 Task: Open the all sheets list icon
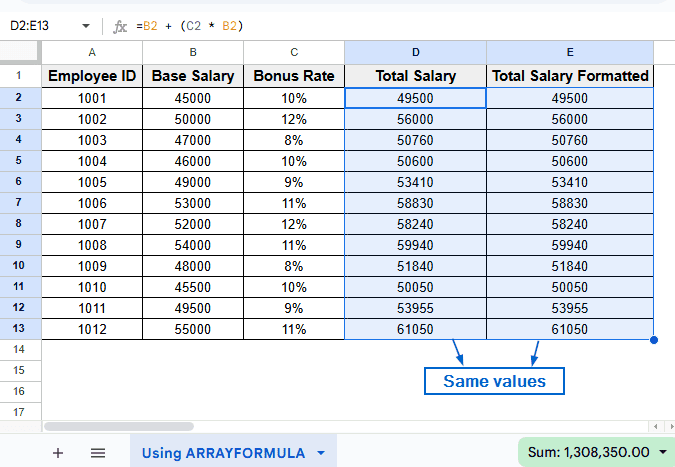98,453
